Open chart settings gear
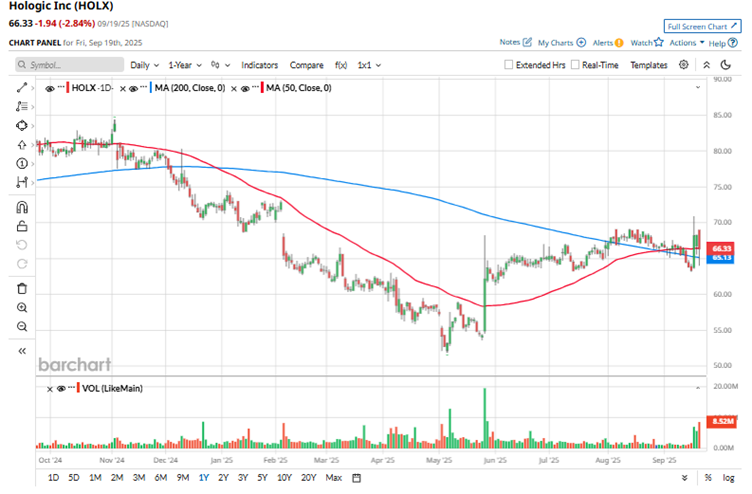The height and width of the screenshot is (494, 752). (684, 65)
